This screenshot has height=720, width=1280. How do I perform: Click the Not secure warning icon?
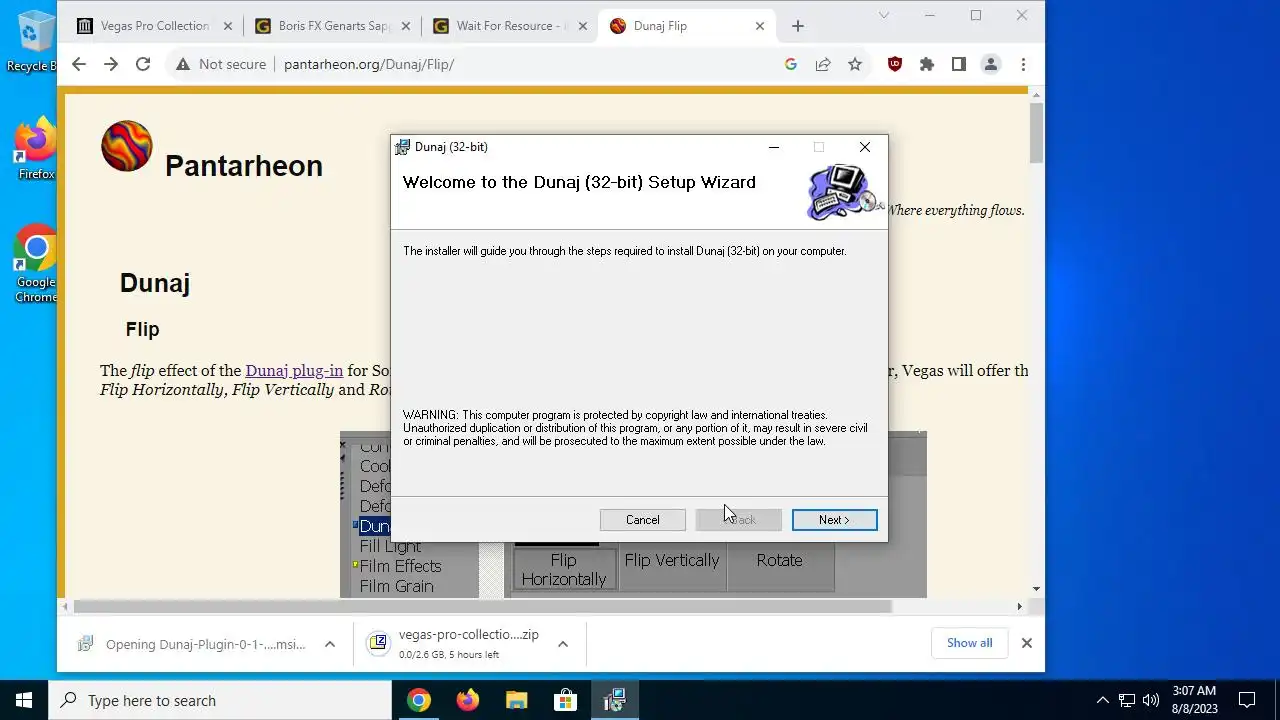pos(182,64)
